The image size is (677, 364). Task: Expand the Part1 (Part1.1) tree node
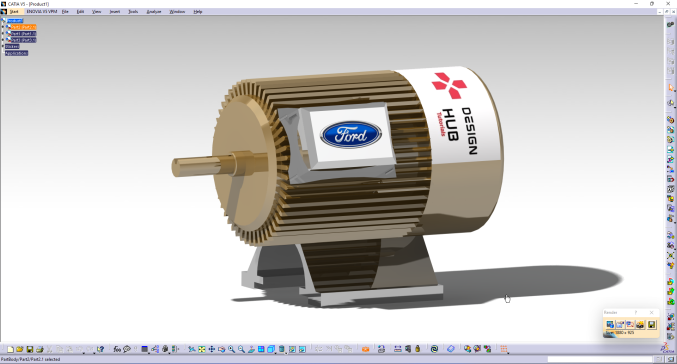pos(3,33)
